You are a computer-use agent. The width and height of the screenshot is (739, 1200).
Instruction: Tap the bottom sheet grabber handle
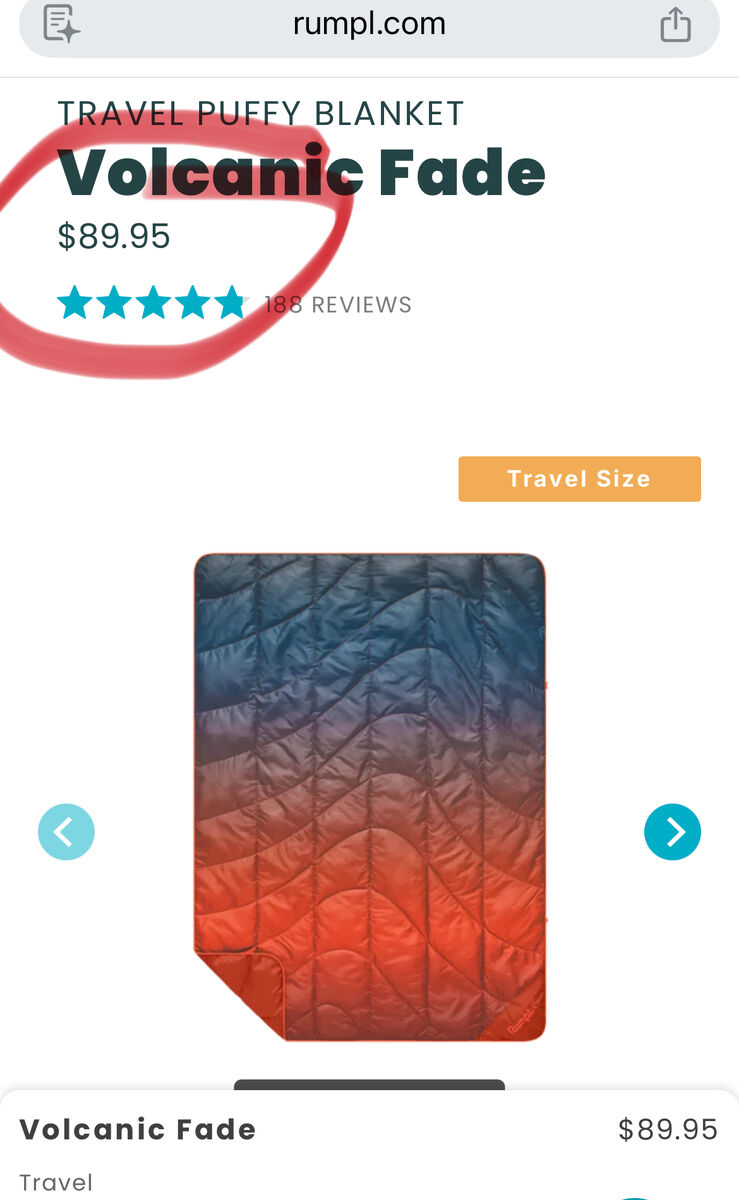pyautogui.click(x=369, y=1084)
